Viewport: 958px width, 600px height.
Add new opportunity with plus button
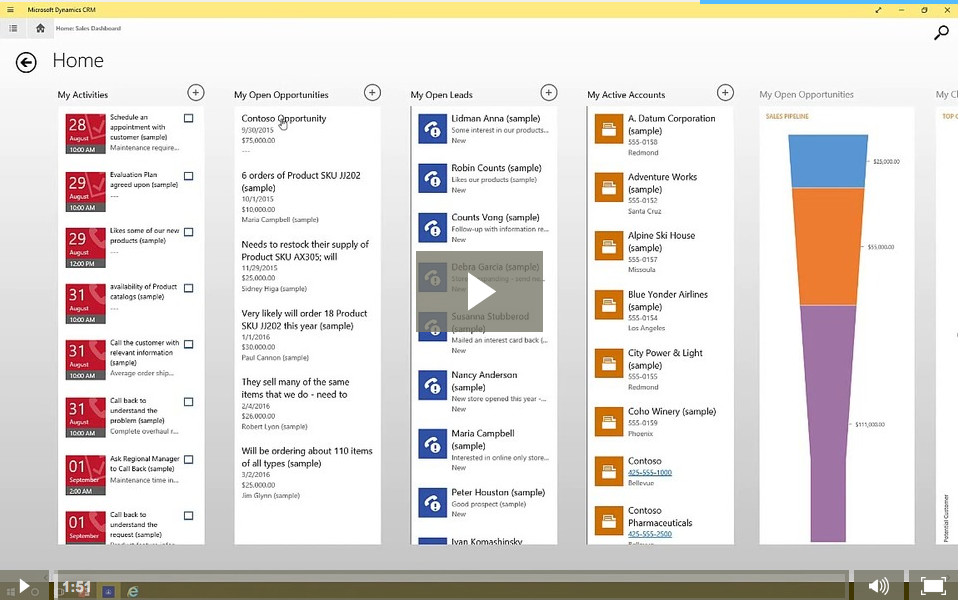click(x=372, y=92)
